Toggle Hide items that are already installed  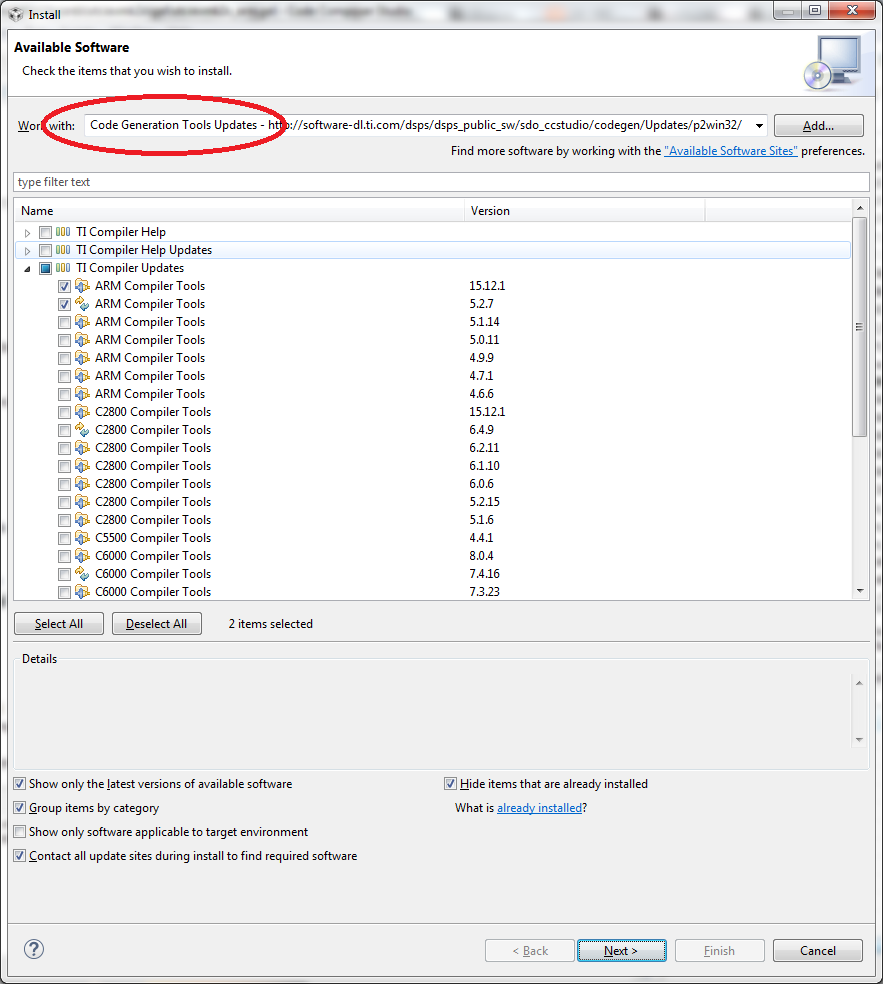point(450,784)
